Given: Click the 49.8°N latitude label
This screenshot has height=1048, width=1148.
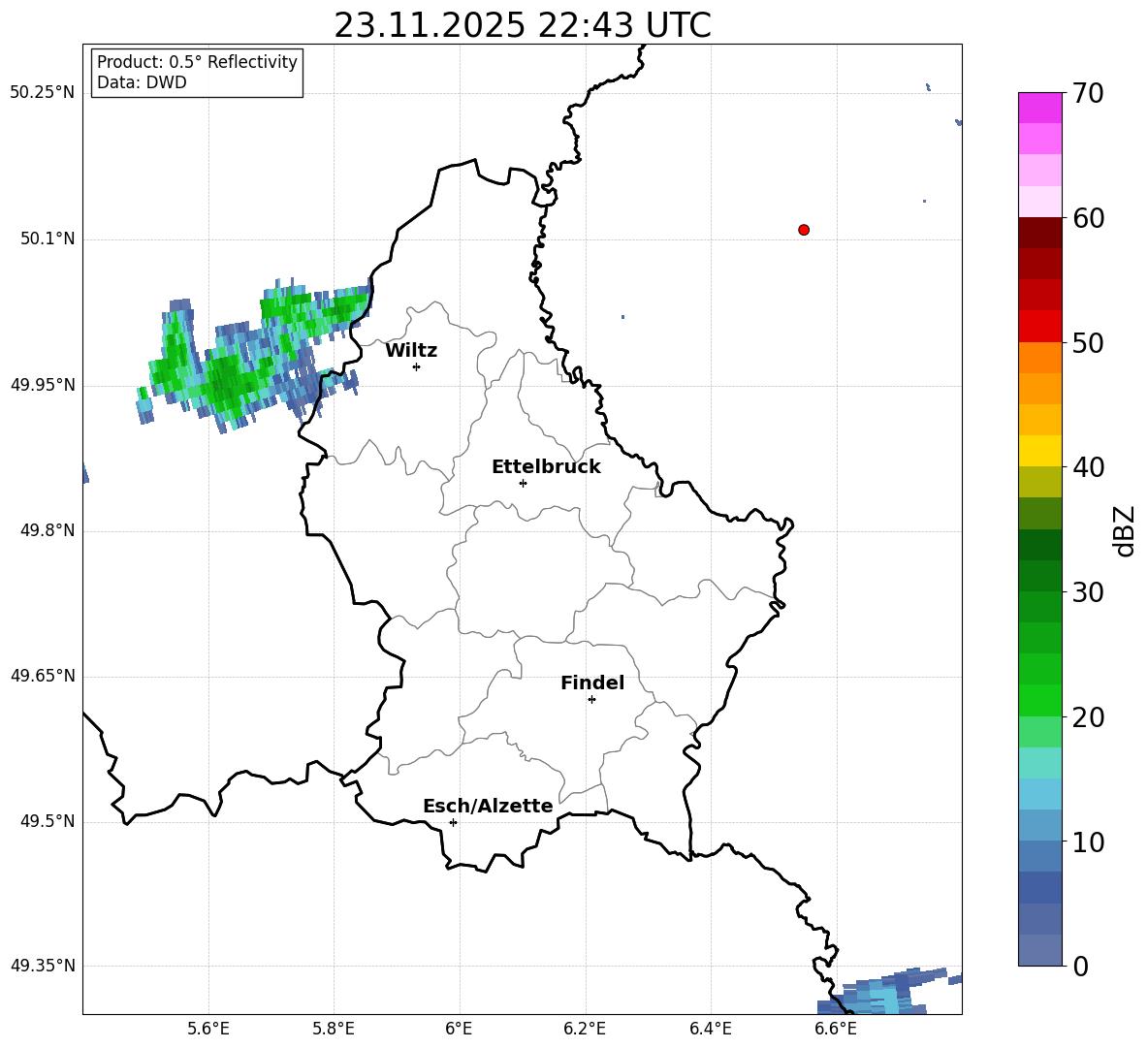Looking at the screenshot, I should 48,530.
